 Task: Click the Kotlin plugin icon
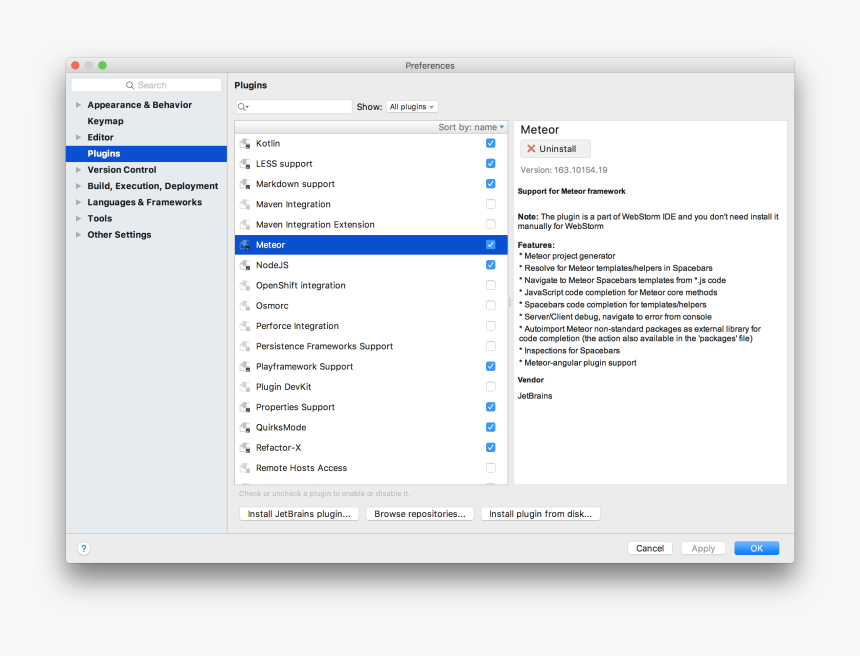pyautogui.click(x=245, y=144)
